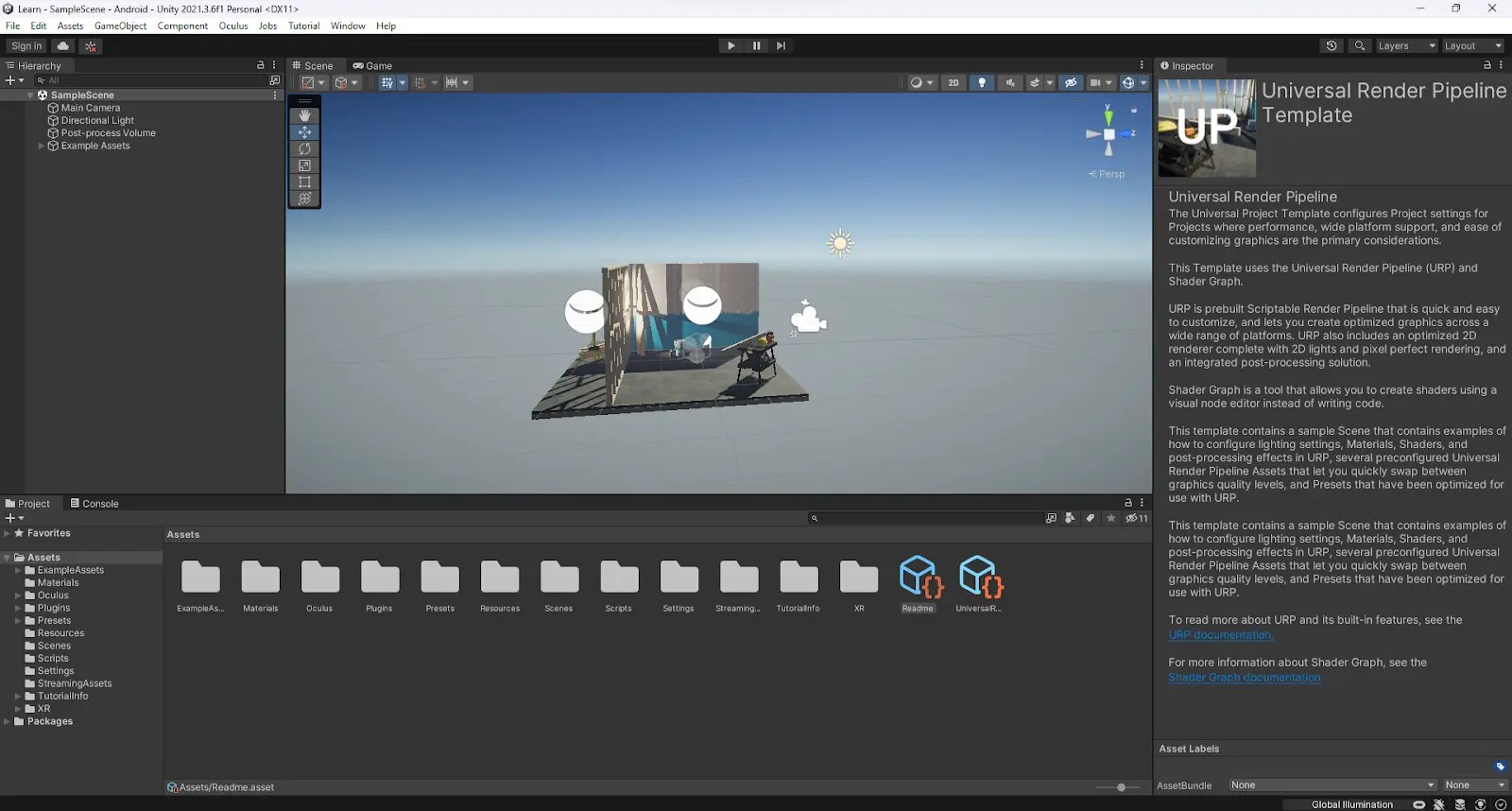Click the Pause button
The height and width of the screenshot is (811, 1512).
click(756, 45)
